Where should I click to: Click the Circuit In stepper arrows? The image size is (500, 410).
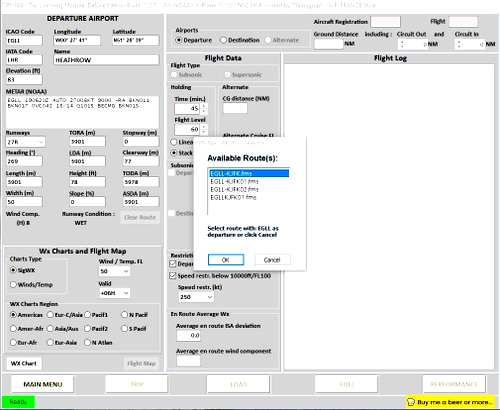tap(459, 44)
